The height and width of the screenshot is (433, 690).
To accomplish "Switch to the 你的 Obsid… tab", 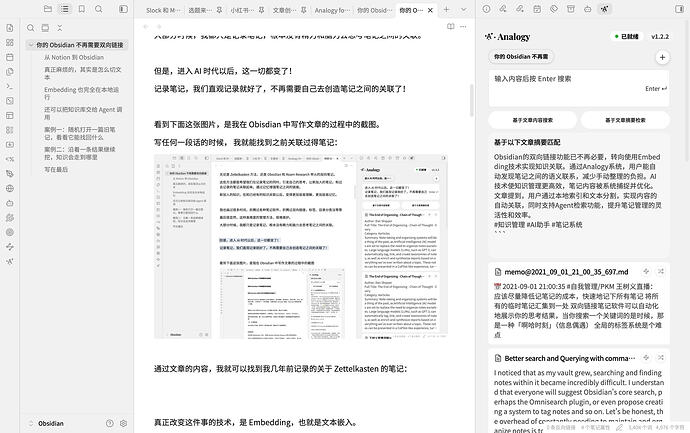I will pos(374,10).
